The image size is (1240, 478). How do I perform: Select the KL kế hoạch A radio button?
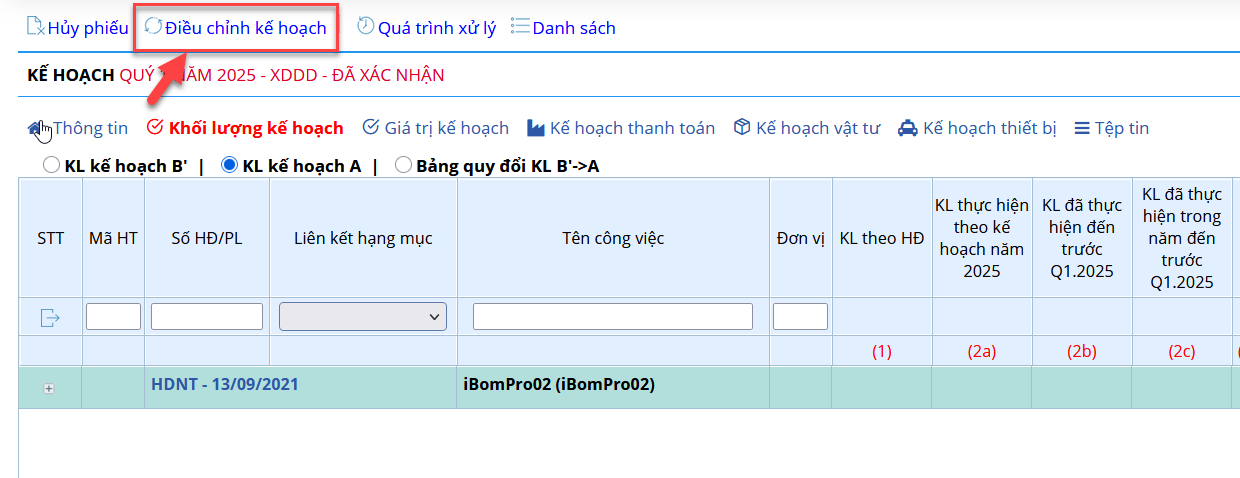click(x=229, y=165)
